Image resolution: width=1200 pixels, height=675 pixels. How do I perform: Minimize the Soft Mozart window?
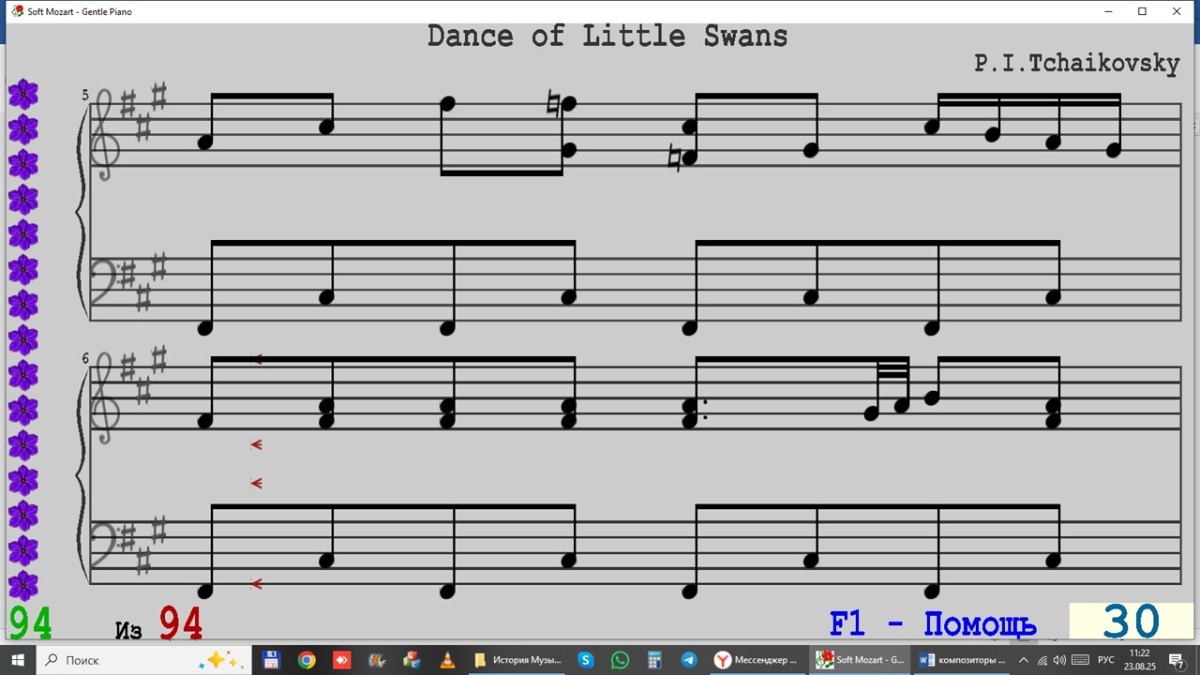[x=1109, y=12]
